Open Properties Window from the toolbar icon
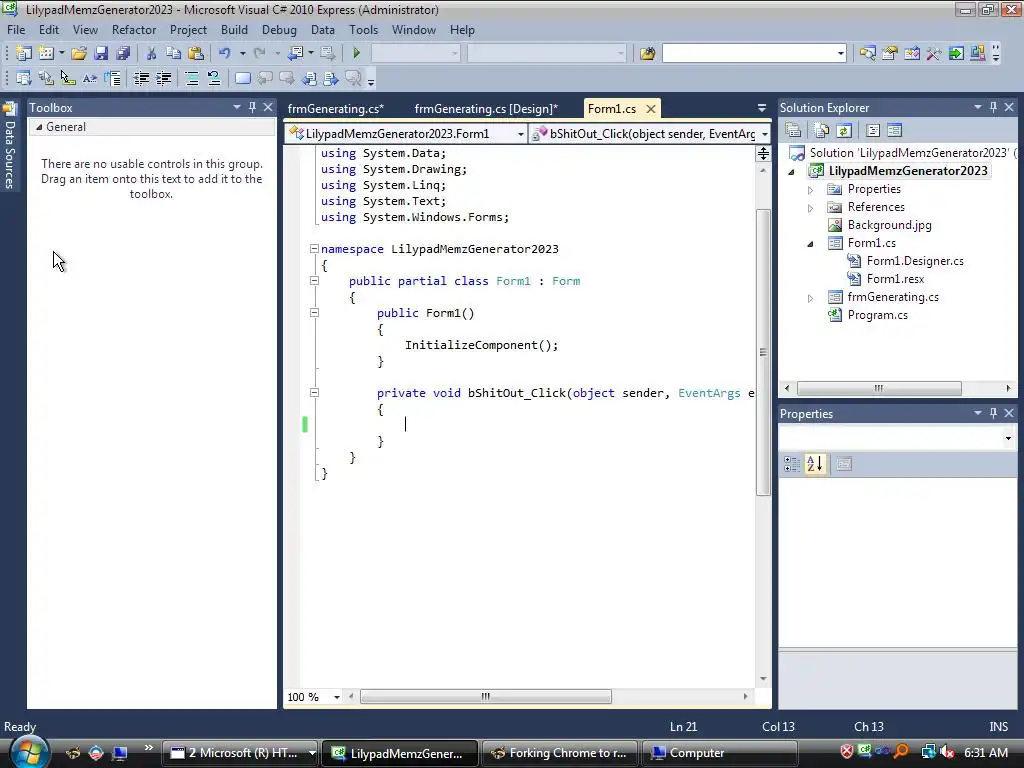The height and width of the screenshot is (768, 1024). [x=889, y=53]
